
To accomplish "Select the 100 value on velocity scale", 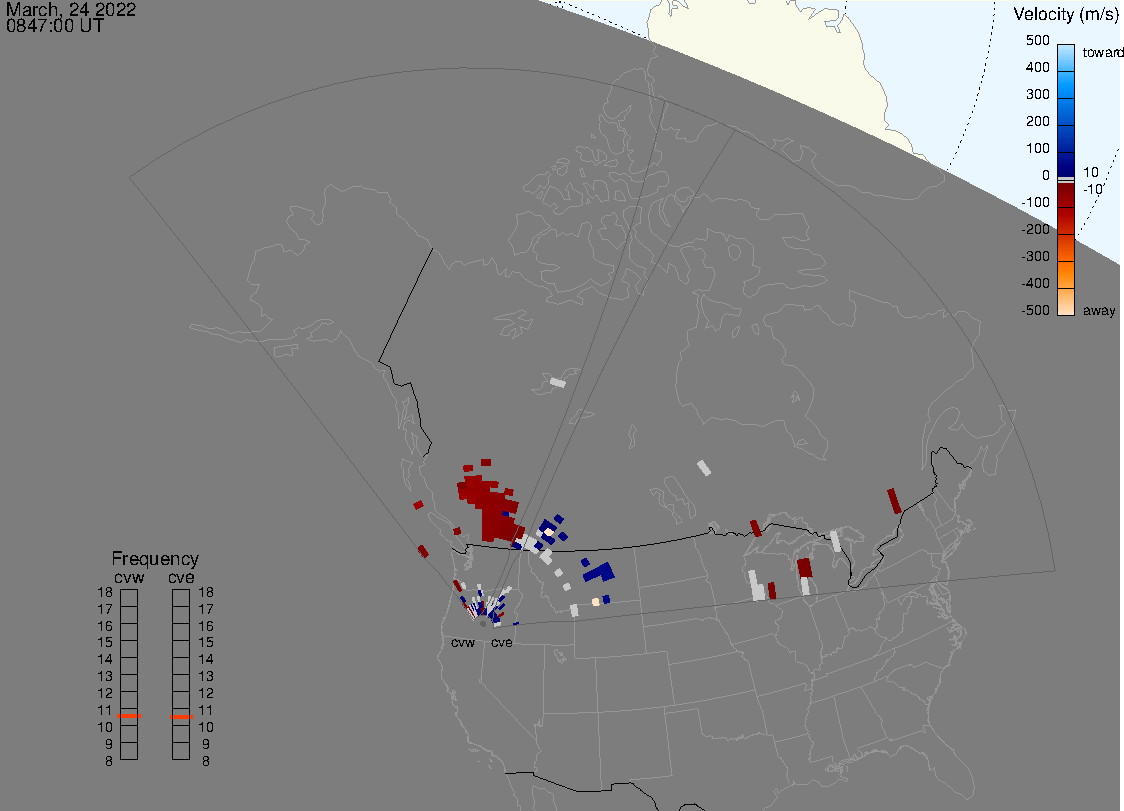I will click(x=1037, y=148).
